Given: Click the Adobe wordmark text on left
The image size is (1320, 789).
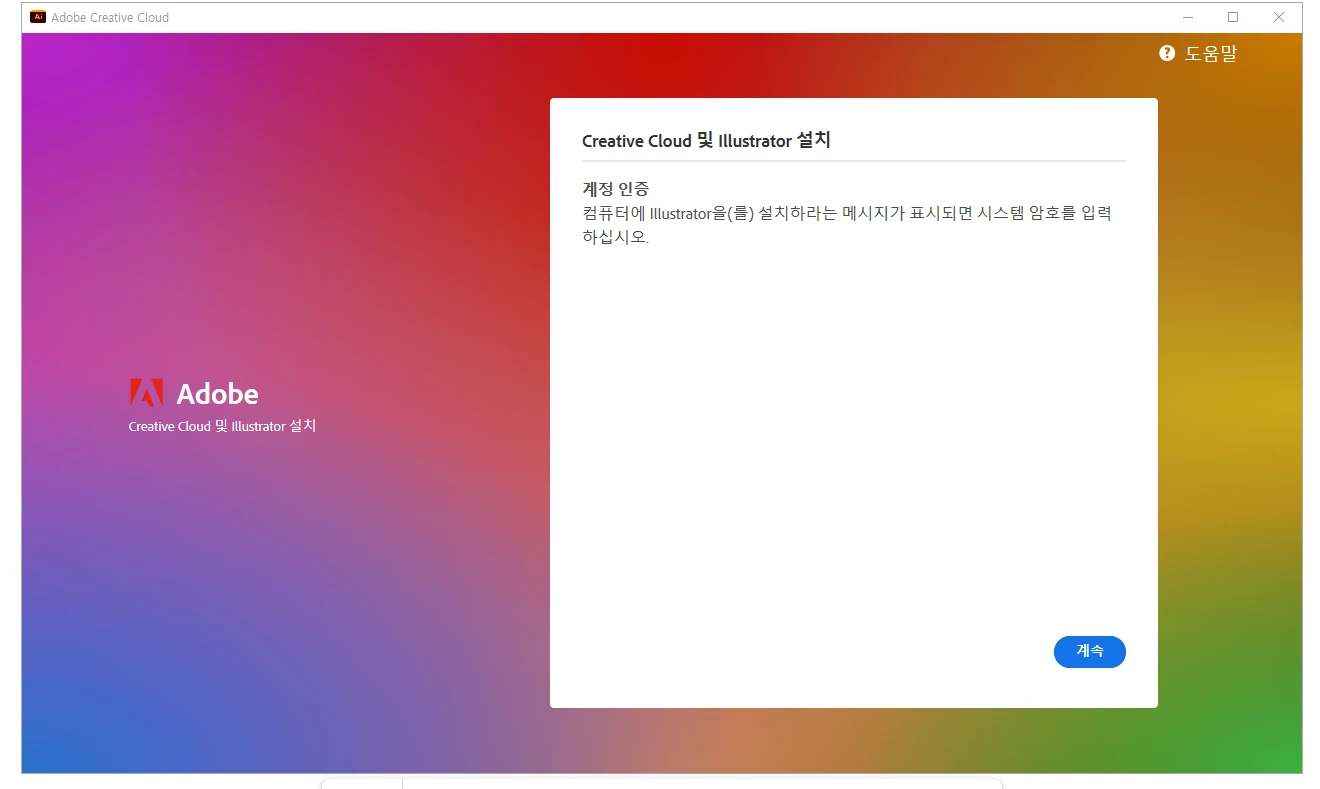Looking at the screenshot, I should click(217, 394).
